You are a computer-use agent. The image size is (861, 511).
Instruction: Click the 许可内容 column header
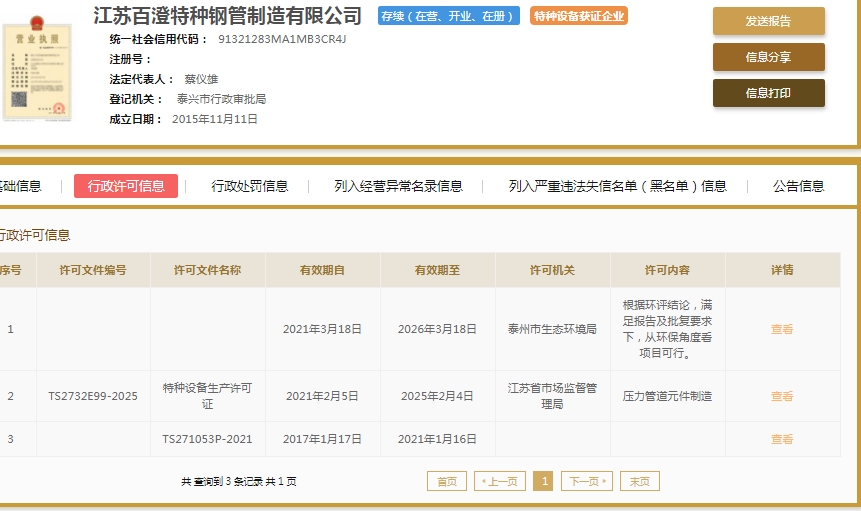pyautogui.click(x=667, y=270)
